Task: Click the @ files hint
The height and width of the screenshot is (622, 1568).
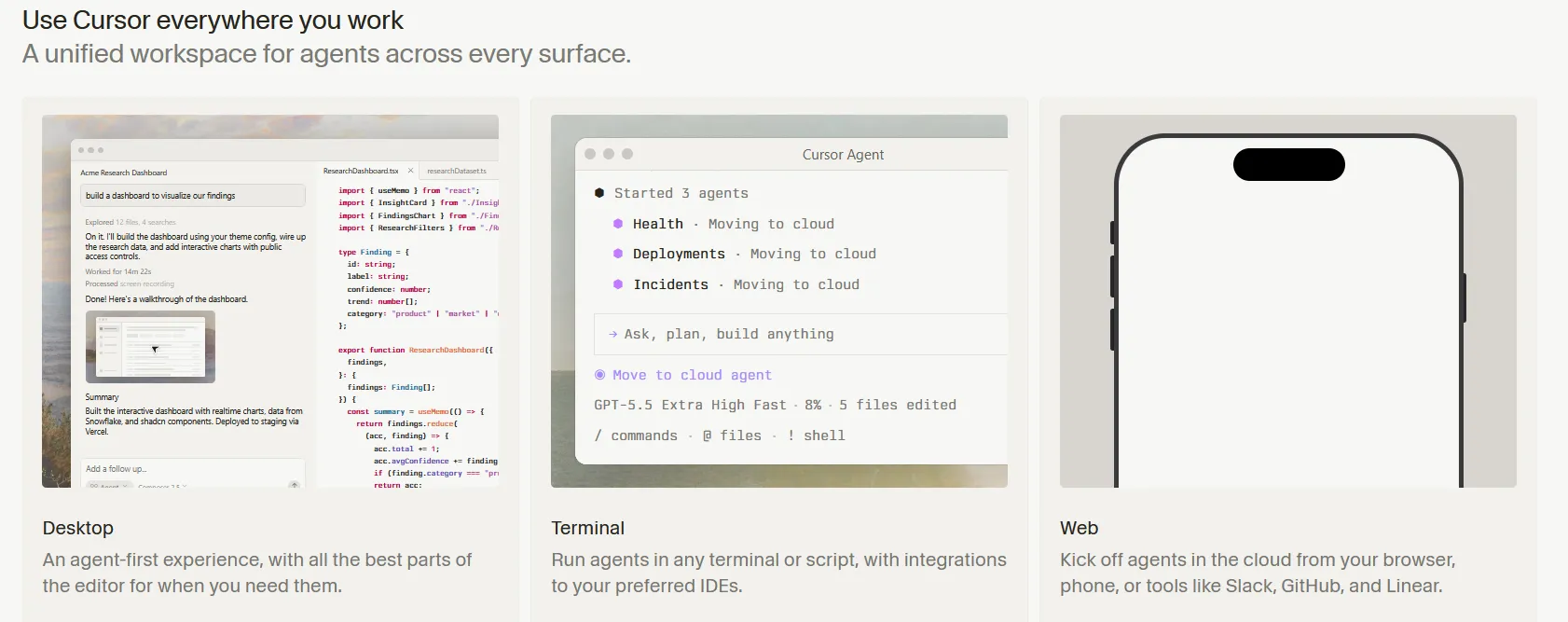Action: point(732,435)
